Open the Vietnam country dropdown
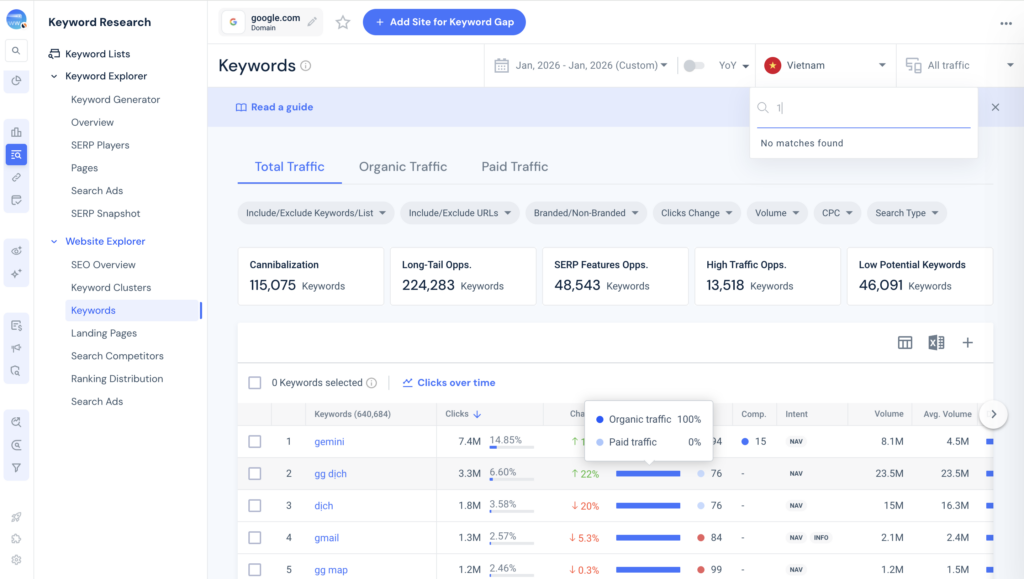The image size is (1024, 579). [x=826, y=65]
